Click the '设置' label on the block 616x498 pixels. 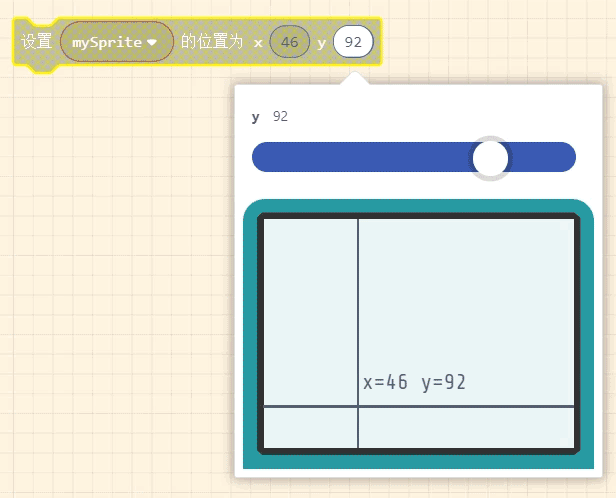tap(37, 42)
